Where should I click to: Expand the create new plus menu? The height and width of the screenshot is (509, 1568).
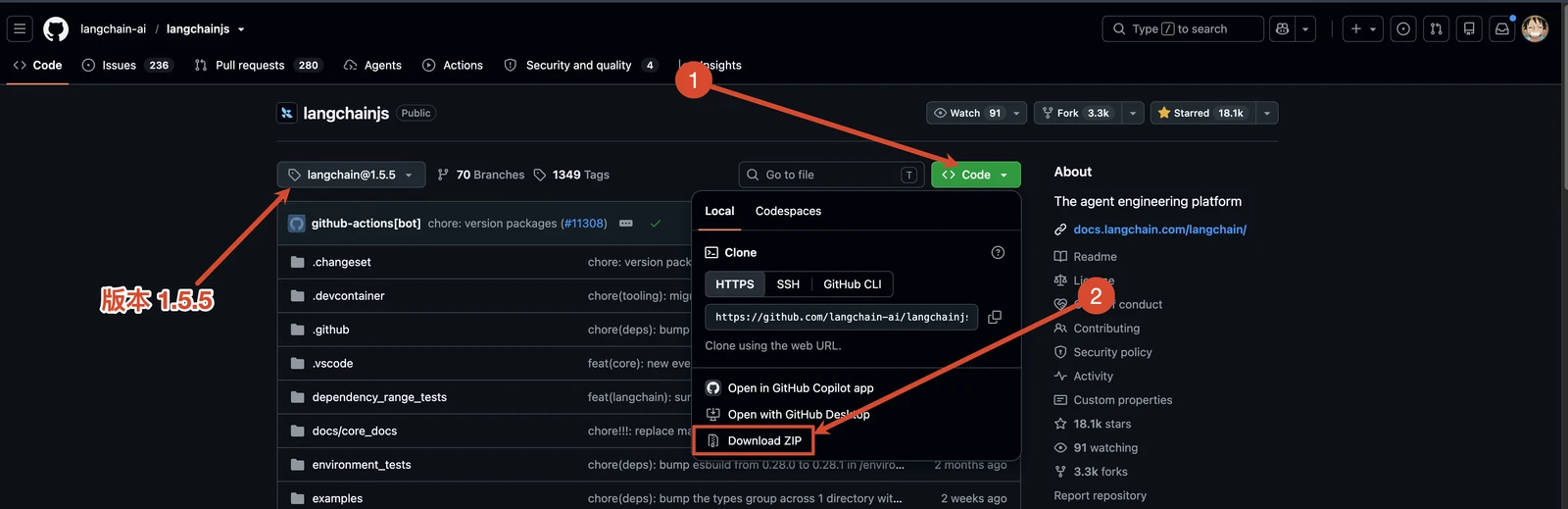click(1362, 29)
